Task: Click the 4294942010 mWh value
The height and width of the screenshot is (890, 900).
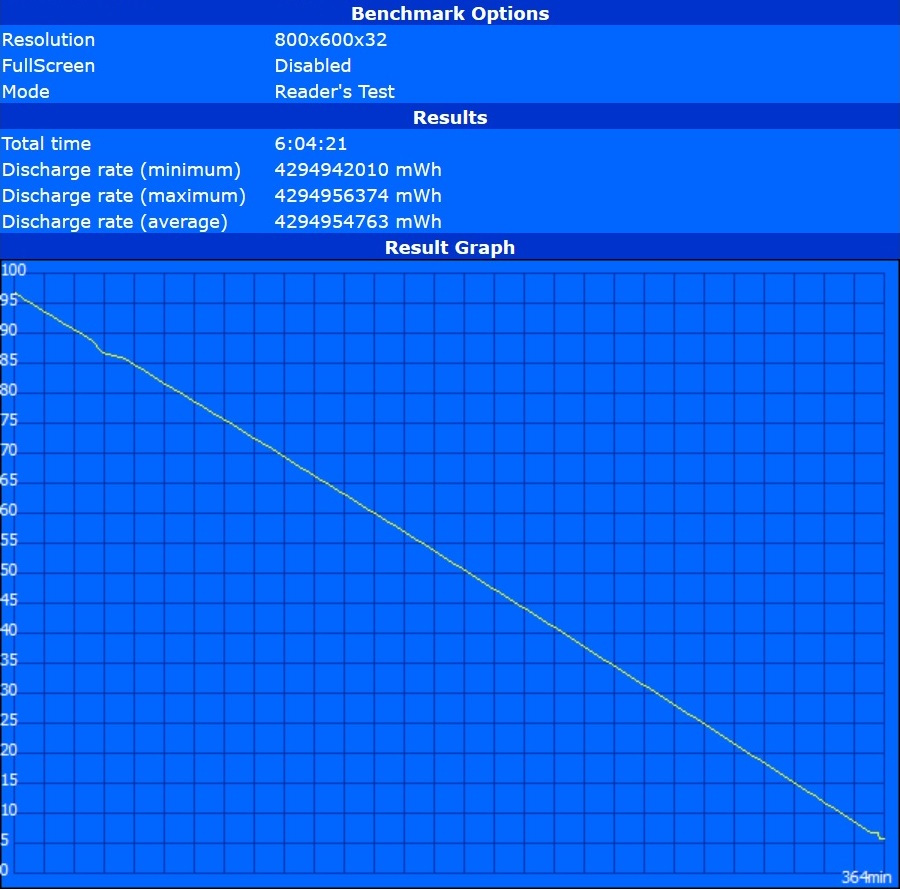Action: pyautogui.click(x=358, y=170)
